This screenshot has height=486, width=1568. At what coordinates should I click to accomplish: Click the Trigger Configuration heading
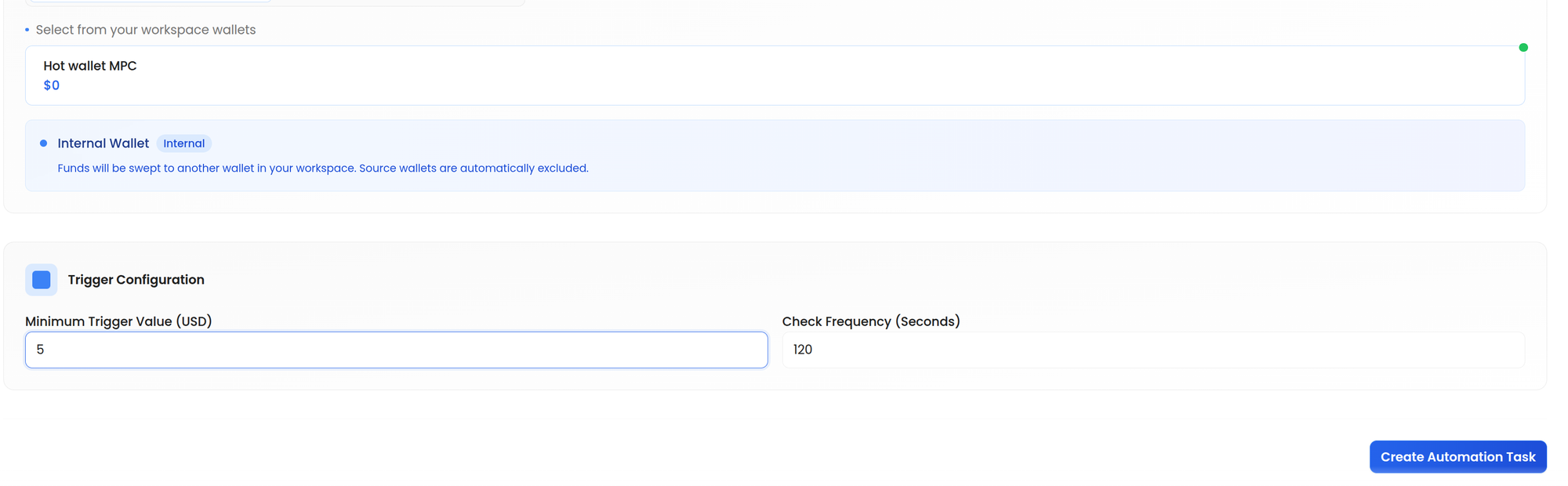tap(136, 280)
